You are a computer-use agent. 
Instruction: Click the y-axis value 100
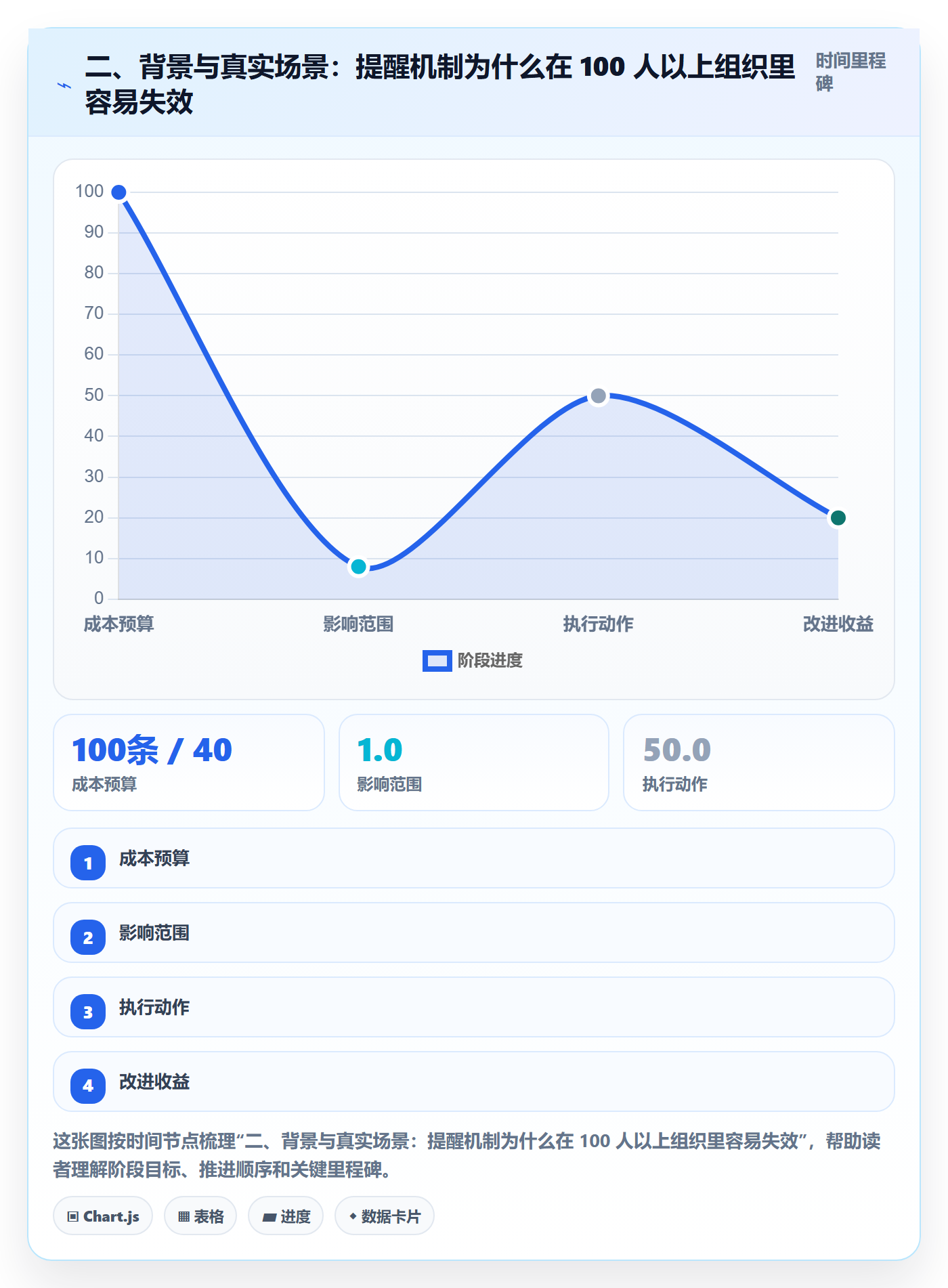[x=89, y=192]
